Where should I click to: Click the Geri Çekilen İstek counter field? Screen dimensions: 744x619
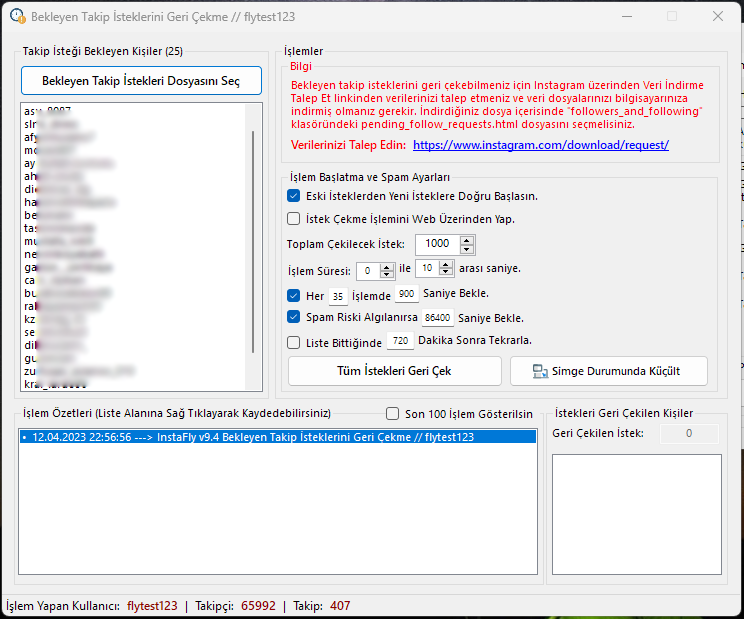[x=689, y=433]
